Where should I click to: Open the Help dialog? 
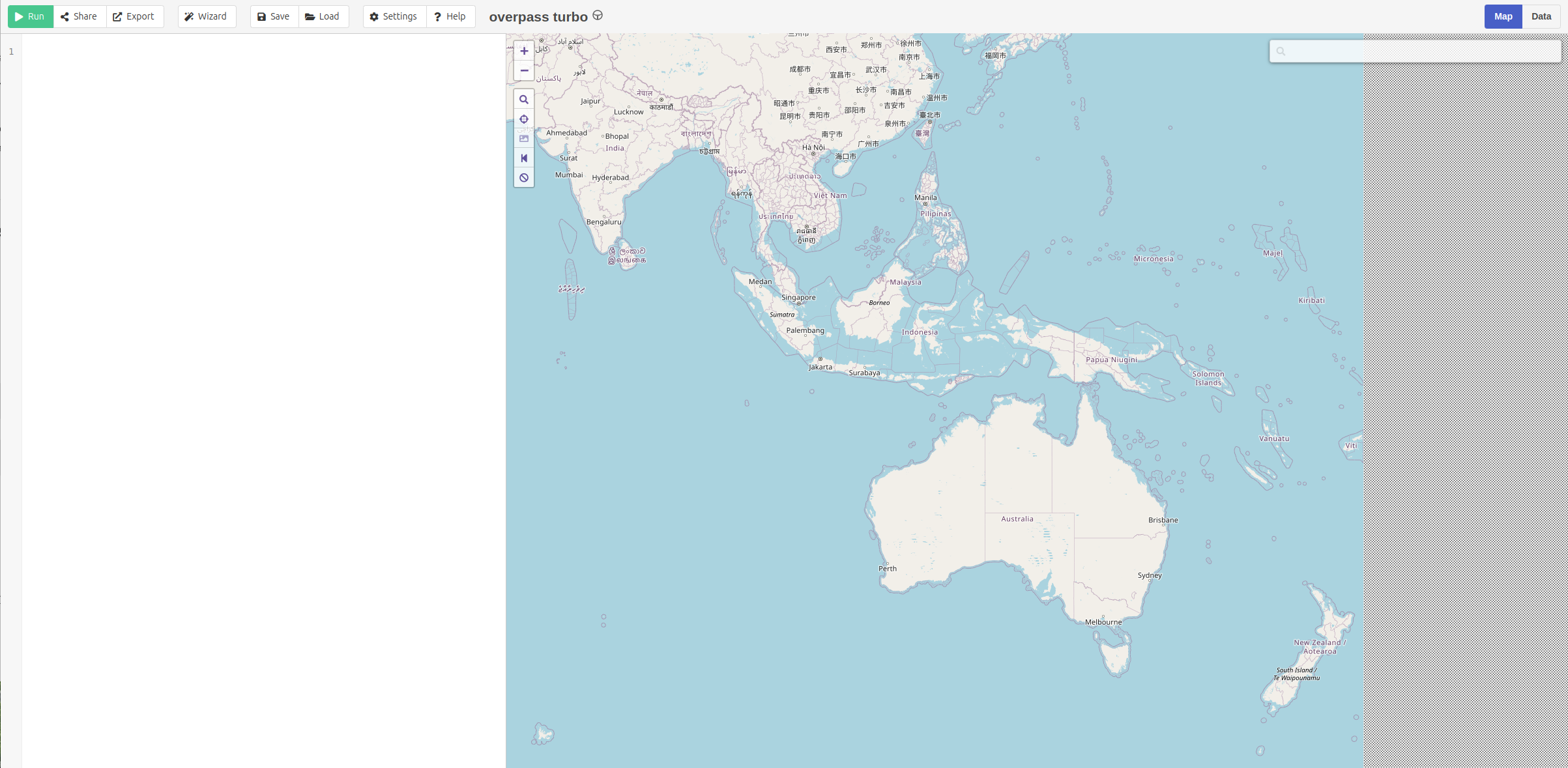450,16
